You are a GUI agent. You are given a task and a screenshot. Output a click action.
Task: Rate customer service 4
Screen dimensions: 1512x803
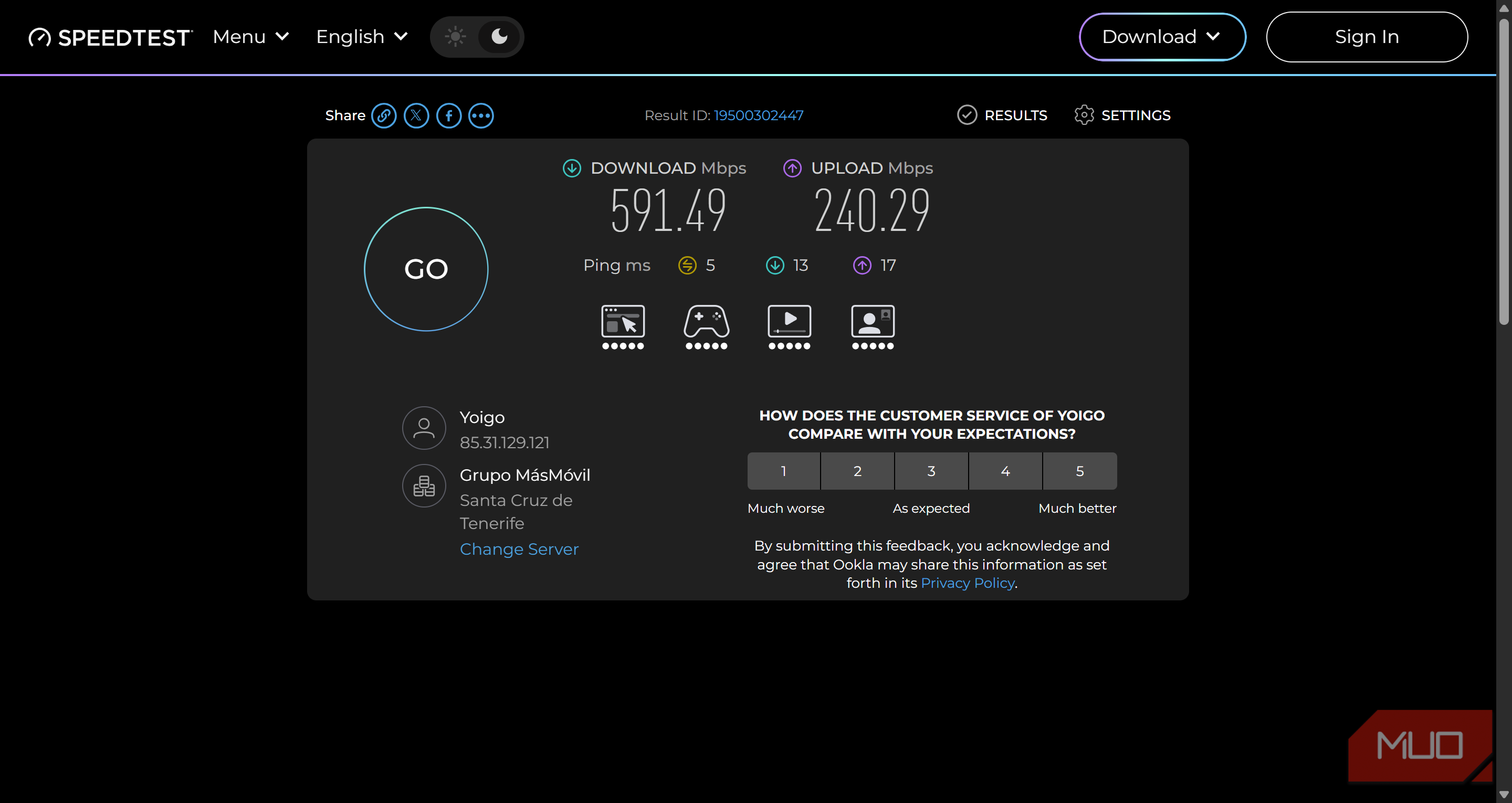[x=1005, y=471]
